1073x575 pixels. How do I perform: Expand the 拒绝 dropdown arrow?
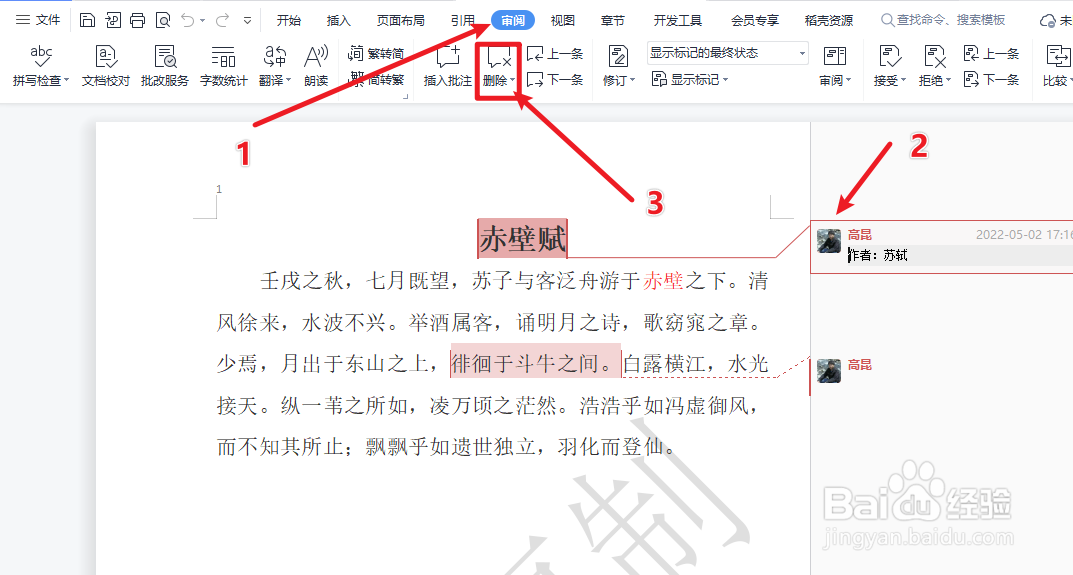point(948,81)
